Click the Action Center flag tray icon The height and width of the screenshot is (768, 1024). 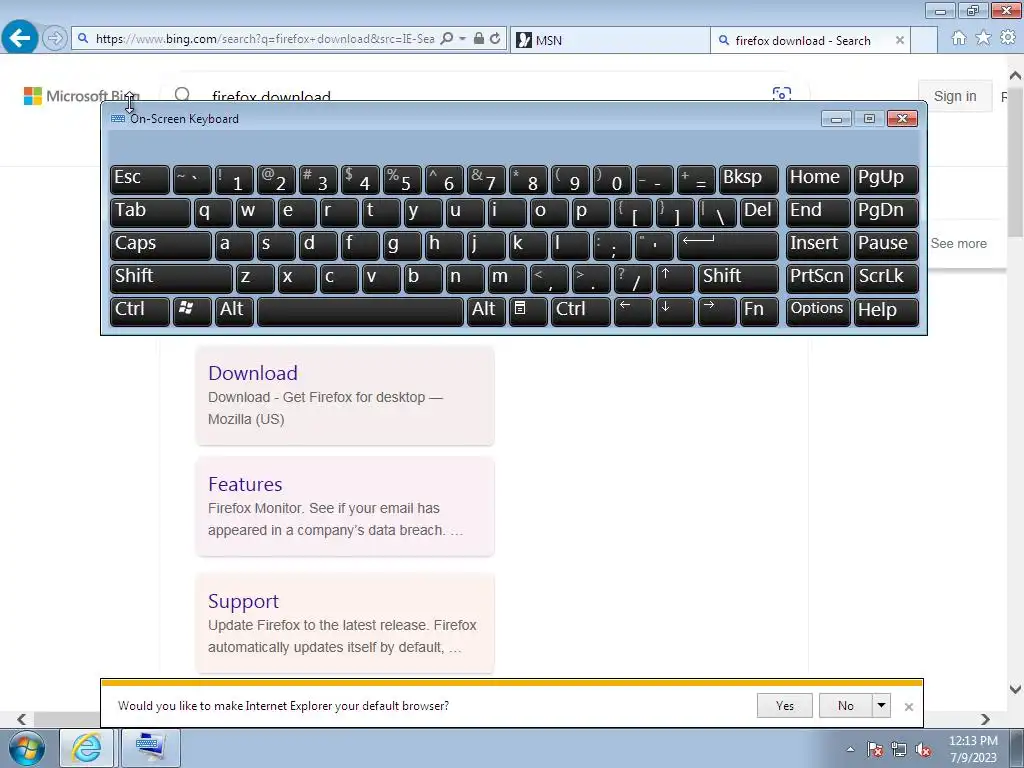874,749
